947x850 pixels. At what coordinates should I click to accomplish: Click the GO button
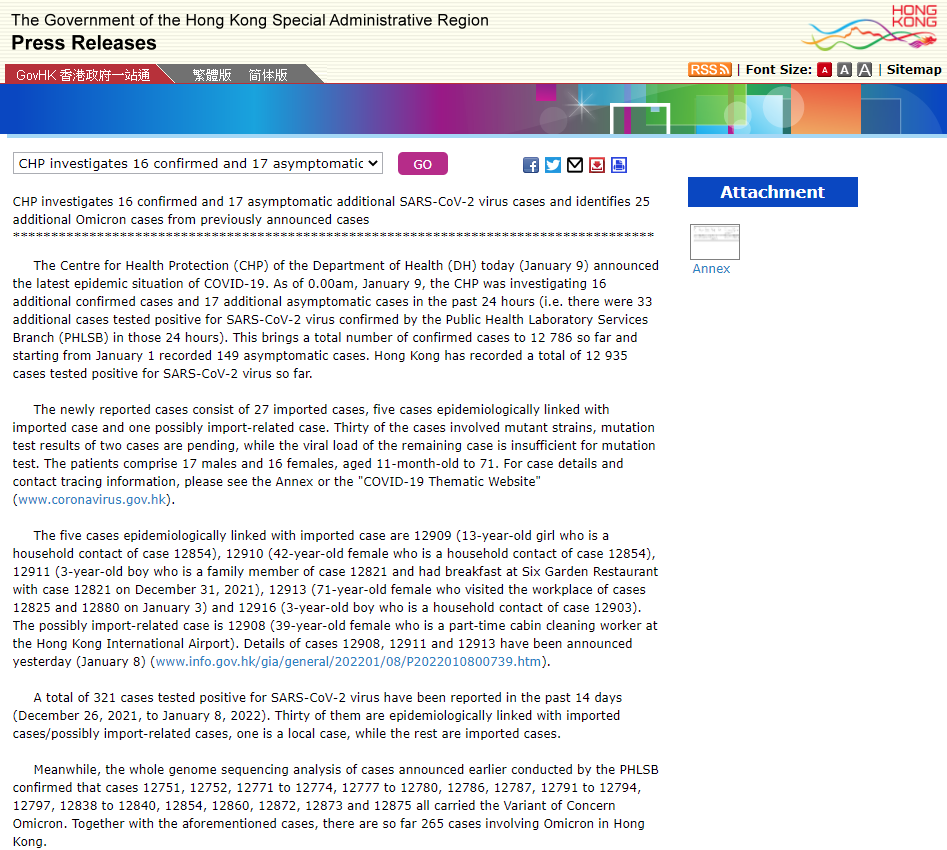[x=423, y=164]
